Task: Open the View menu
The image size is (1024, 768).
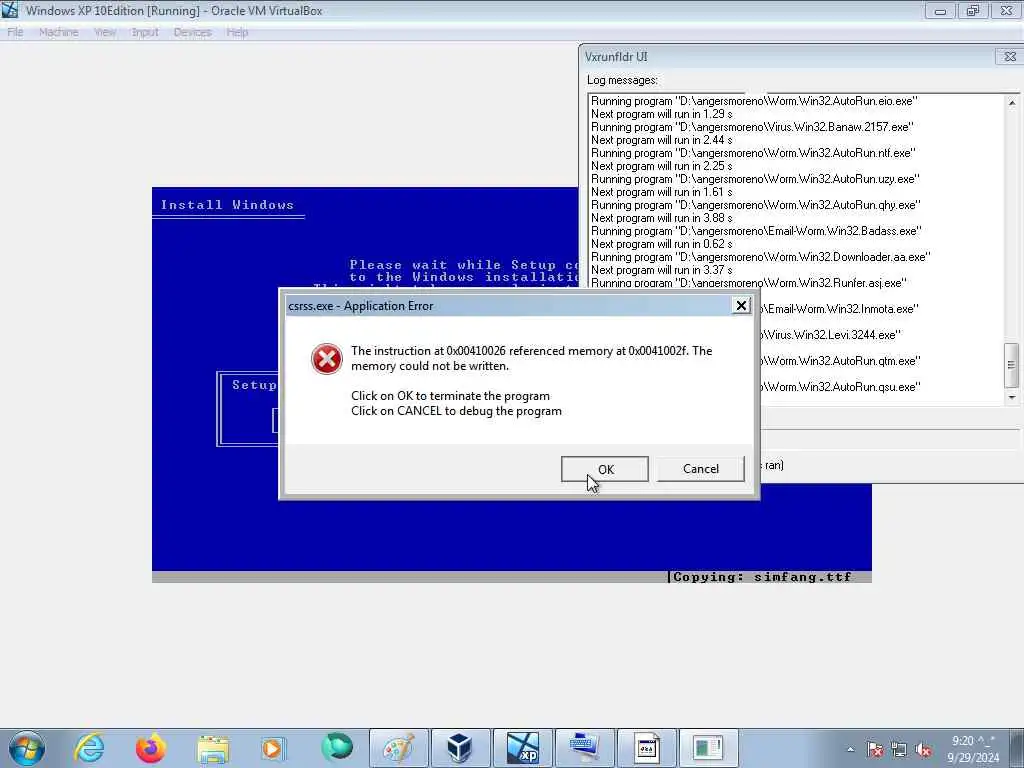Action: pos(104,32)
